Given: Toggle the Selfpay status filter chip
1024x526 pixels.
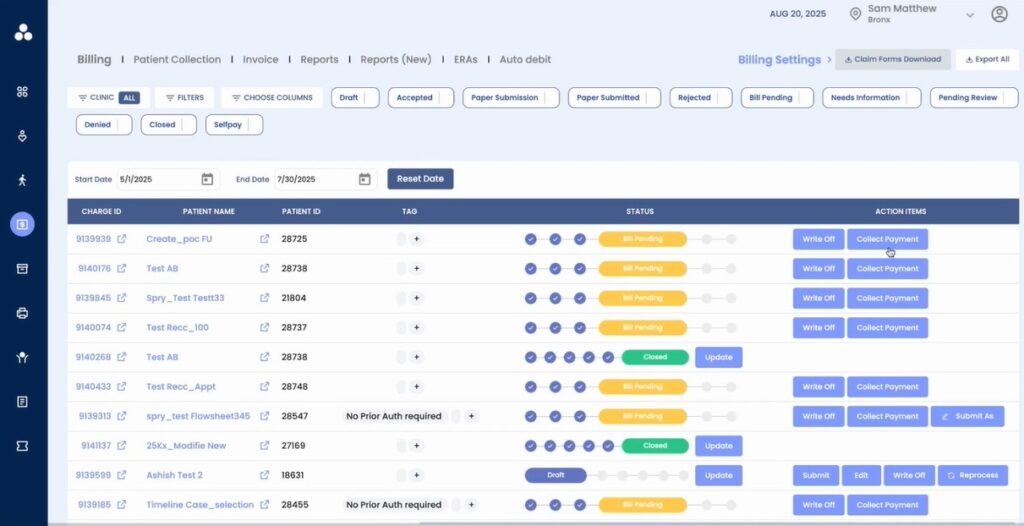Looking at the screenshot, I should (x=234, y=125).
